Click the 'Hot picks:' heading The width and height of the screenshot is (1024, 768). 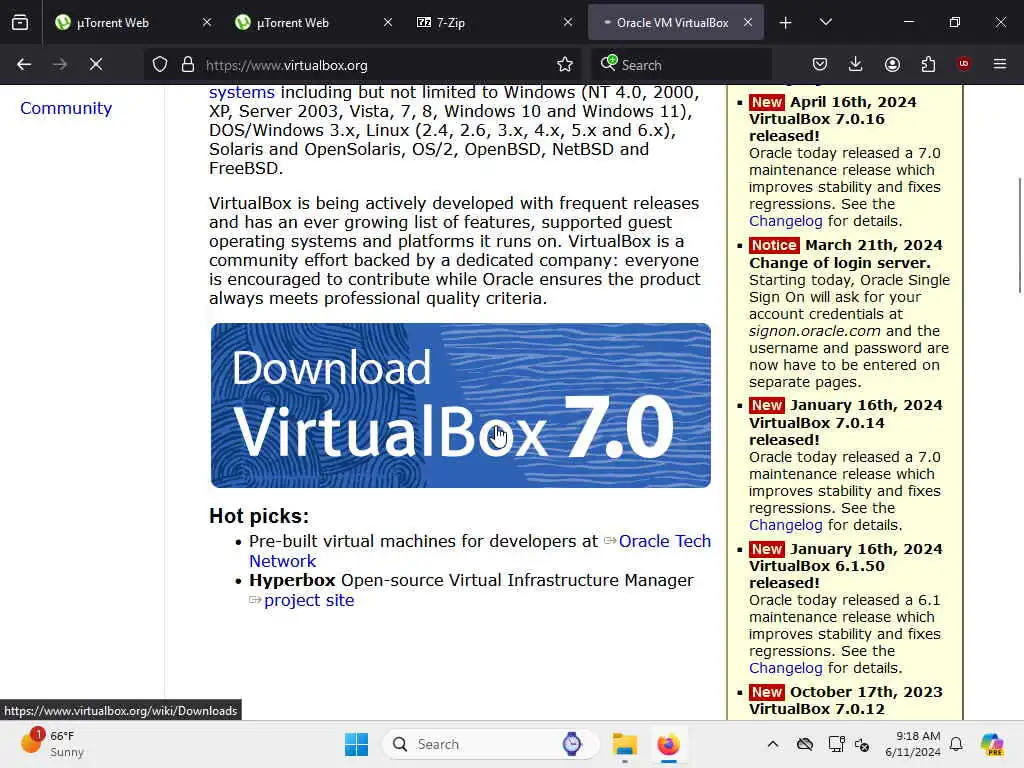pyautogui.click(x=259, y=516)
